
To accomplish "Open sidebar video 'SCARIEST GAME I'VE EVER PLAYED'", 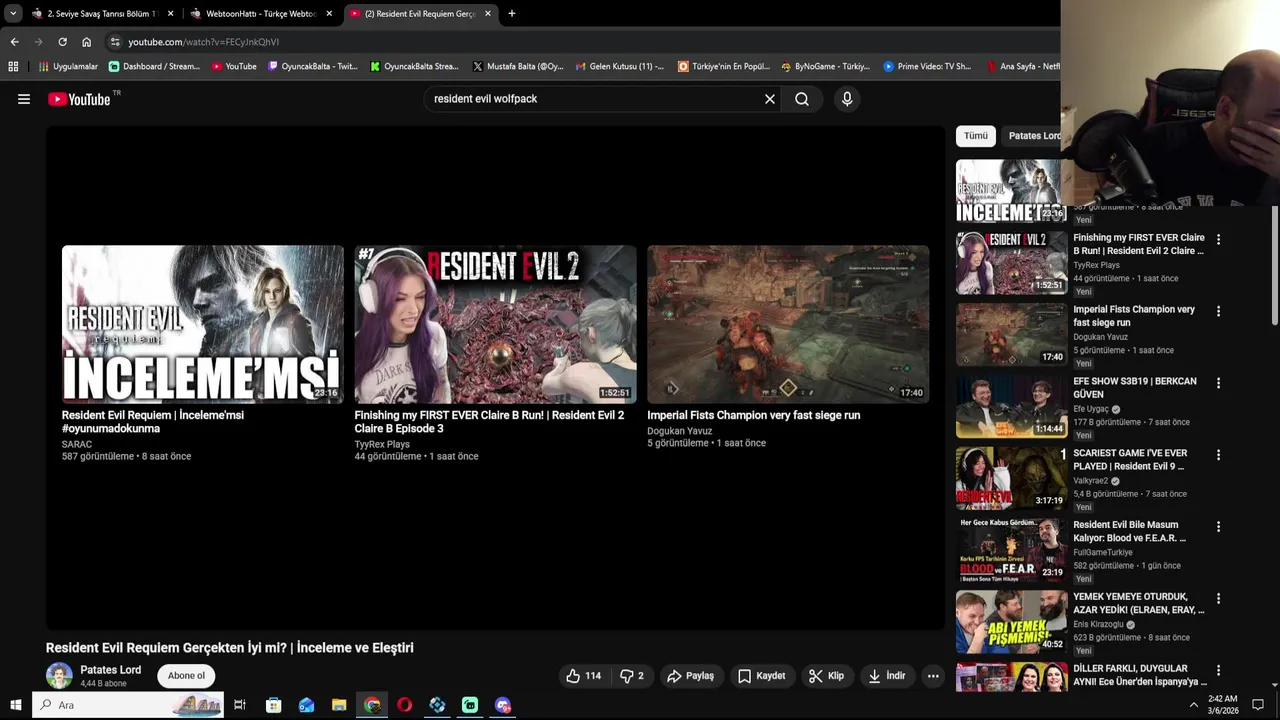I will pyautogui.click(x=1130, y=460).
